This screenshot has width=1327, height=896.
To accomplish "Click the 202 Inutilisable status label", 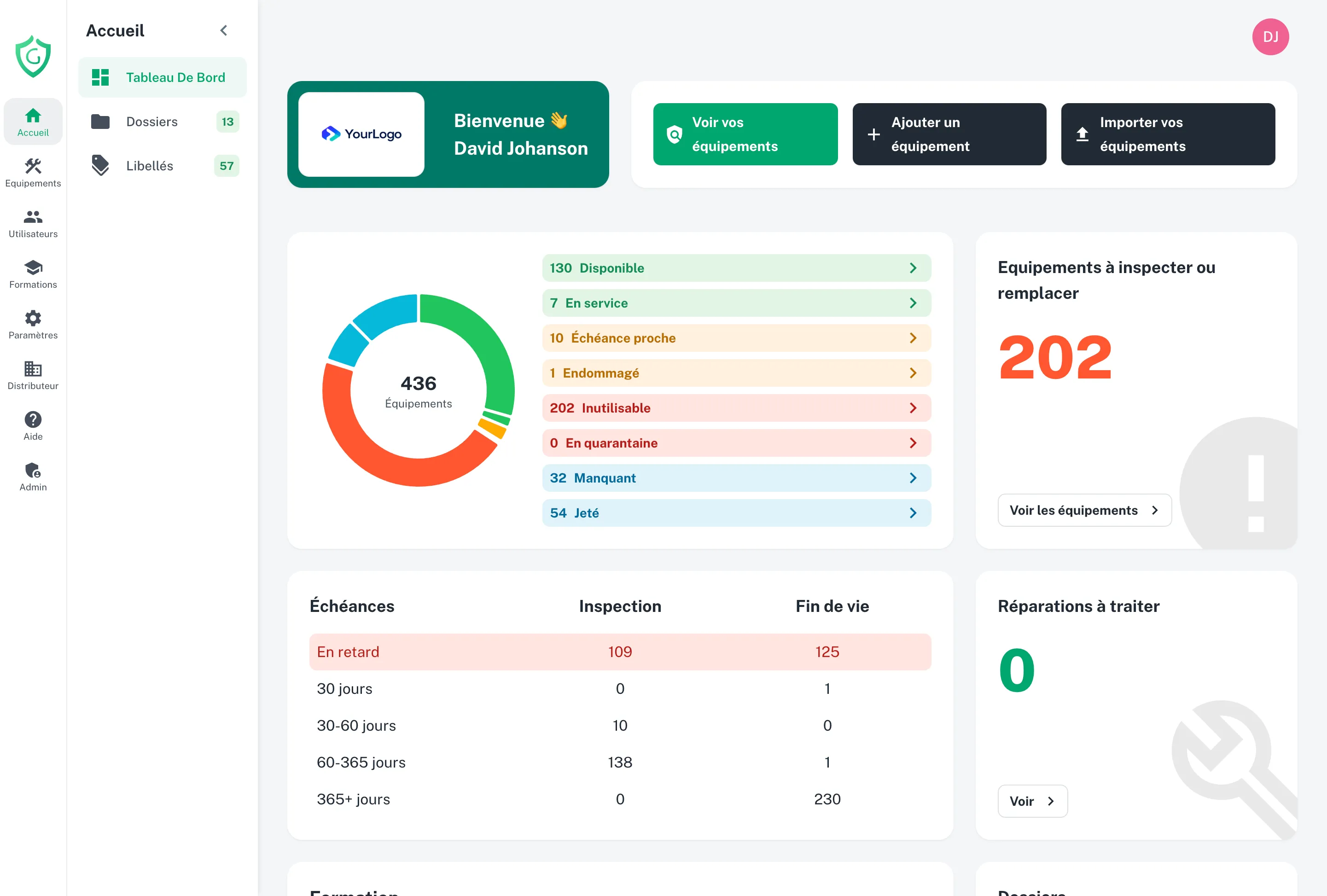I will tap(600, 408).
